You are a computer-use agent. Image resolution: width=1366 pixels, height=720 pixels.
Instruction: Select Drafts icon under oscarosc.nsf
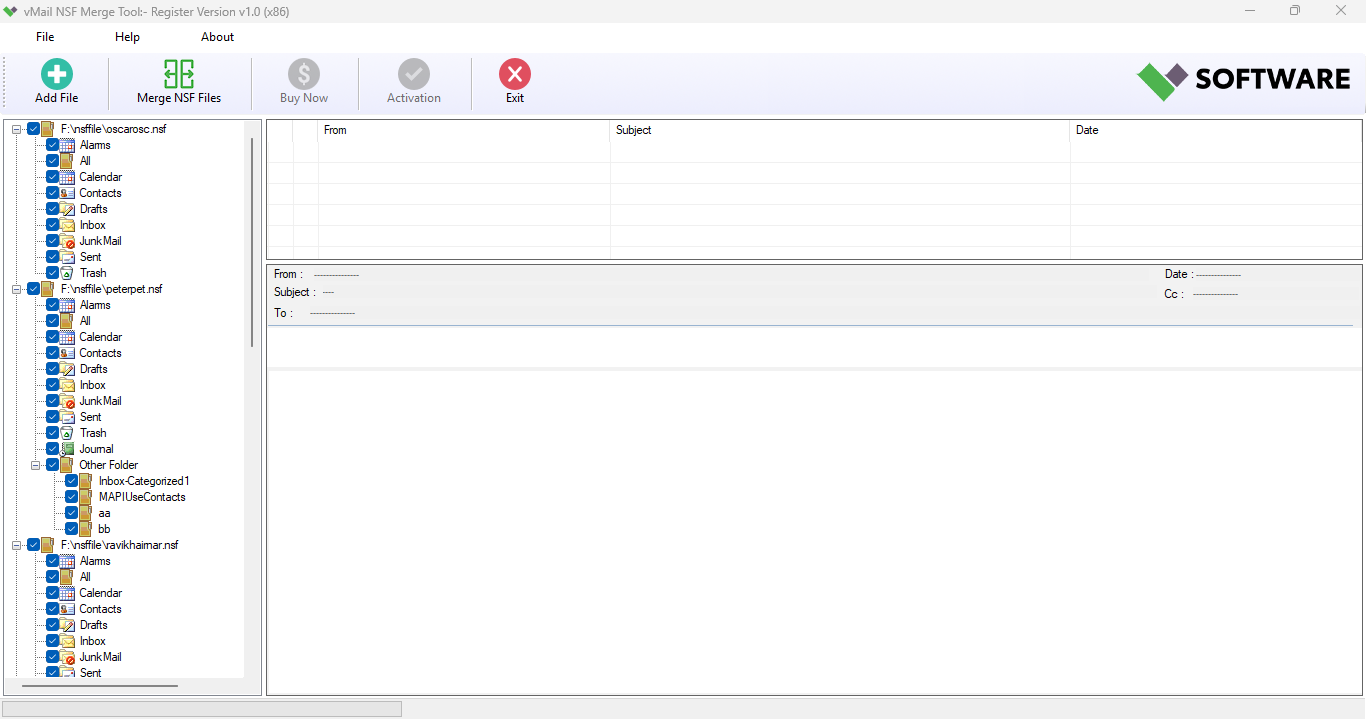pos(67,209)
